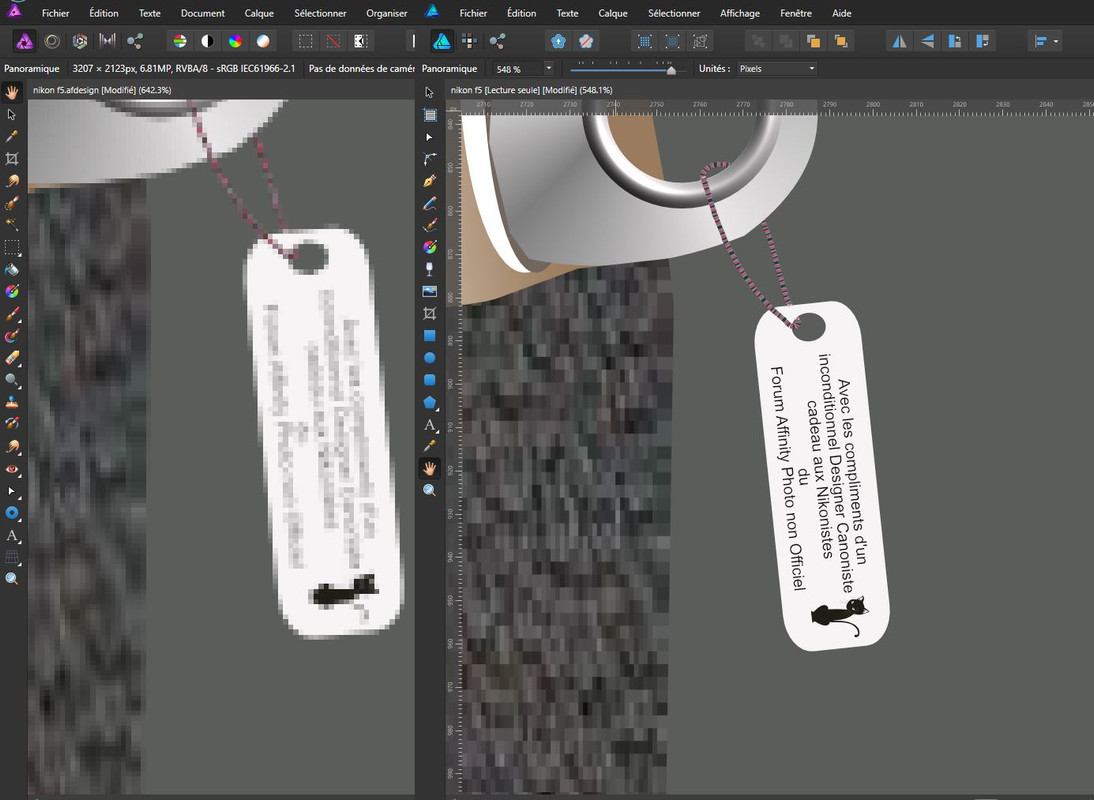Switch to the Pixel persona in Designer
This screenshot has width=1094, height=800.
469,42
